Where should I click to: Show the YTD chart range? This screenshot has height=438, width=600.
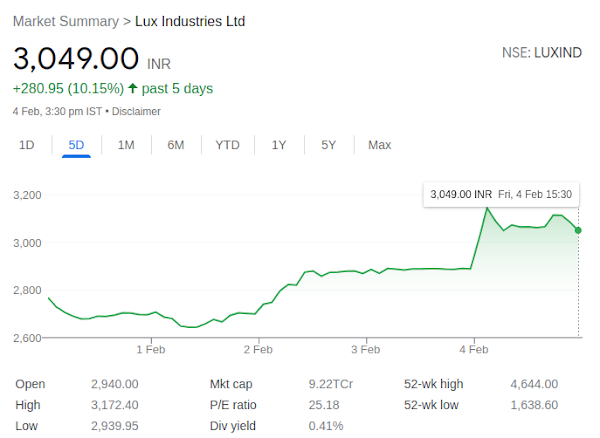pos(227,145)
